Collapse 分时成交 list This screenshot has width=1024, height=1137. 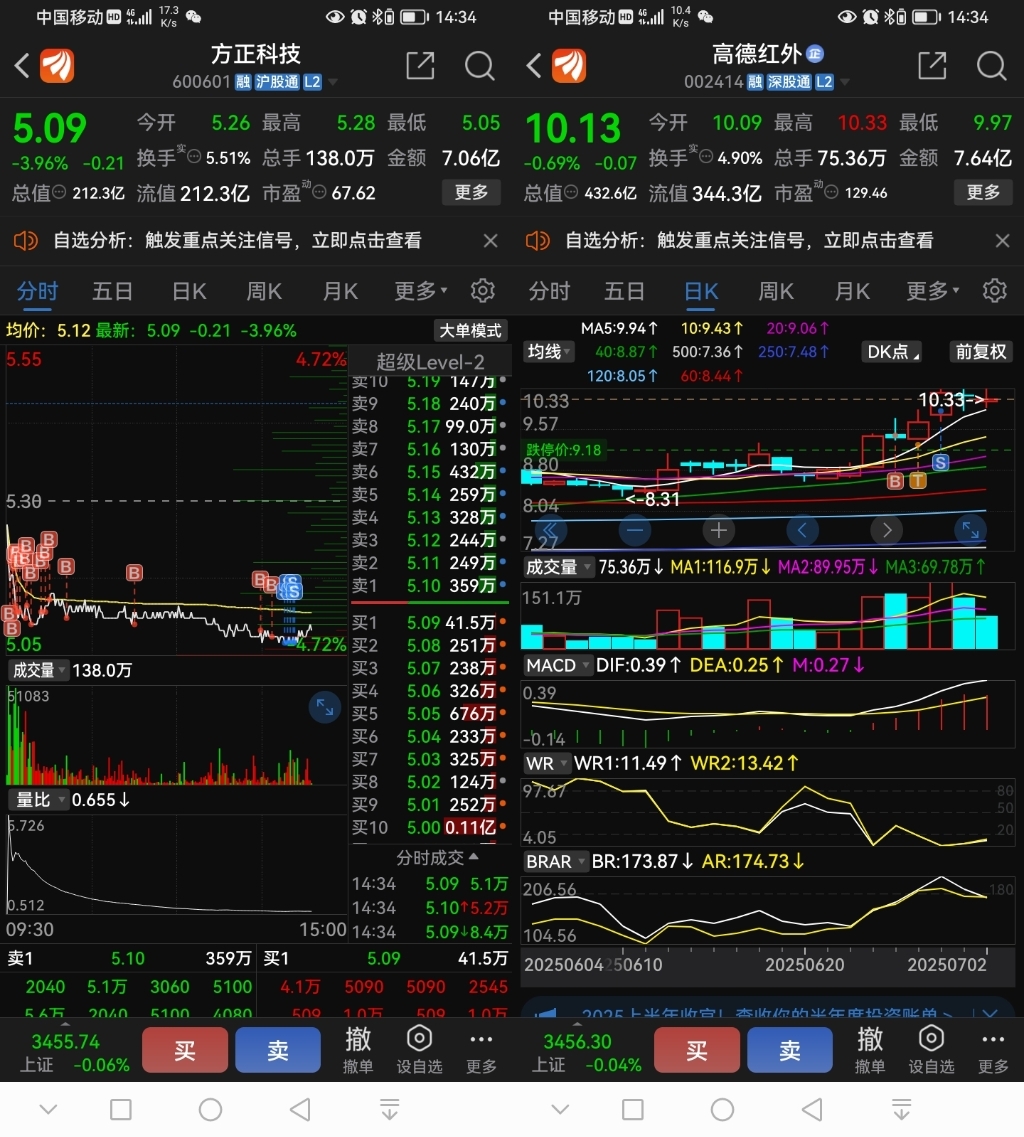point(437,858)
